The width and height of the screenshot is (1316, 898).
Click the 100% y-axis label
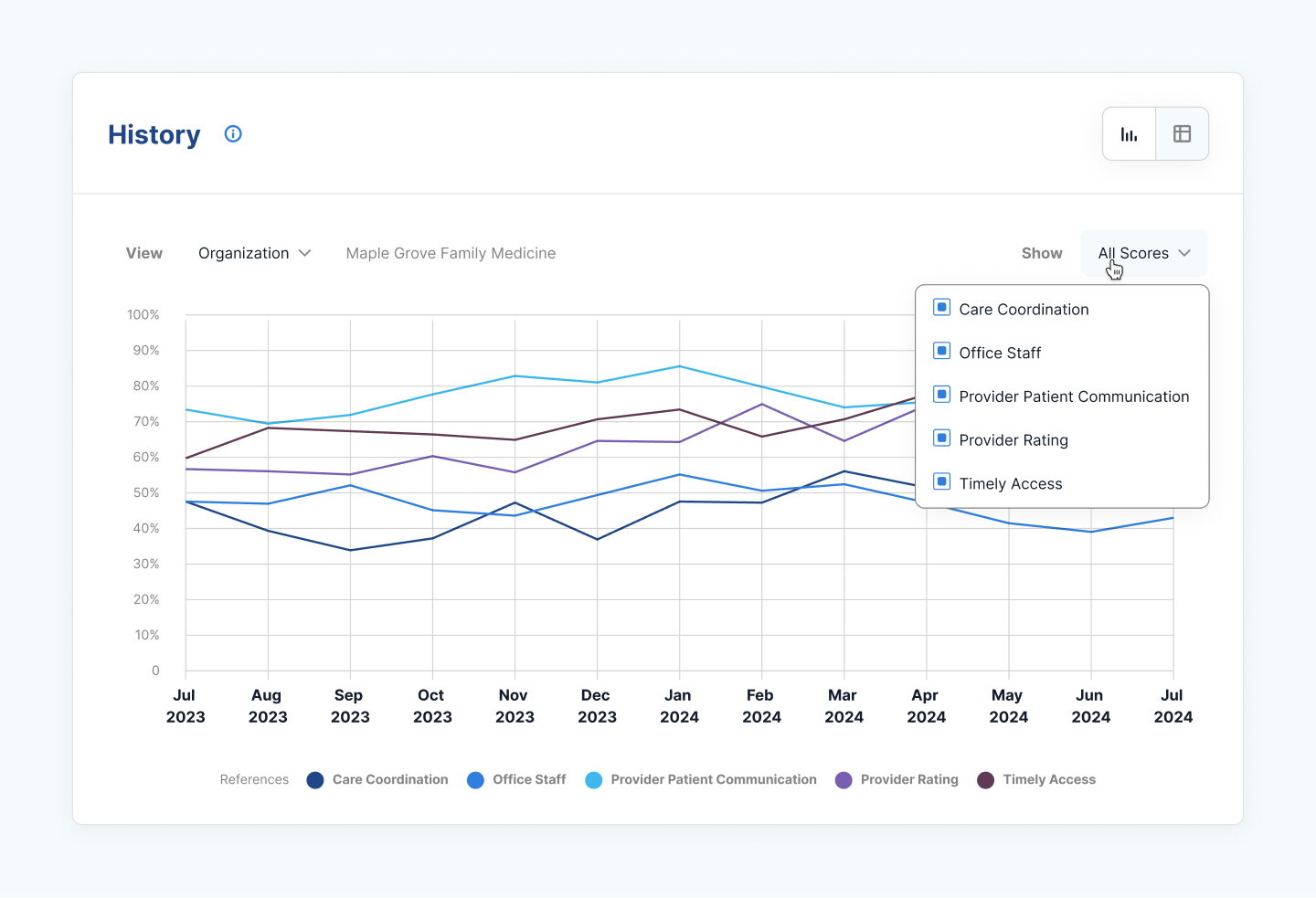coord(143,314)
